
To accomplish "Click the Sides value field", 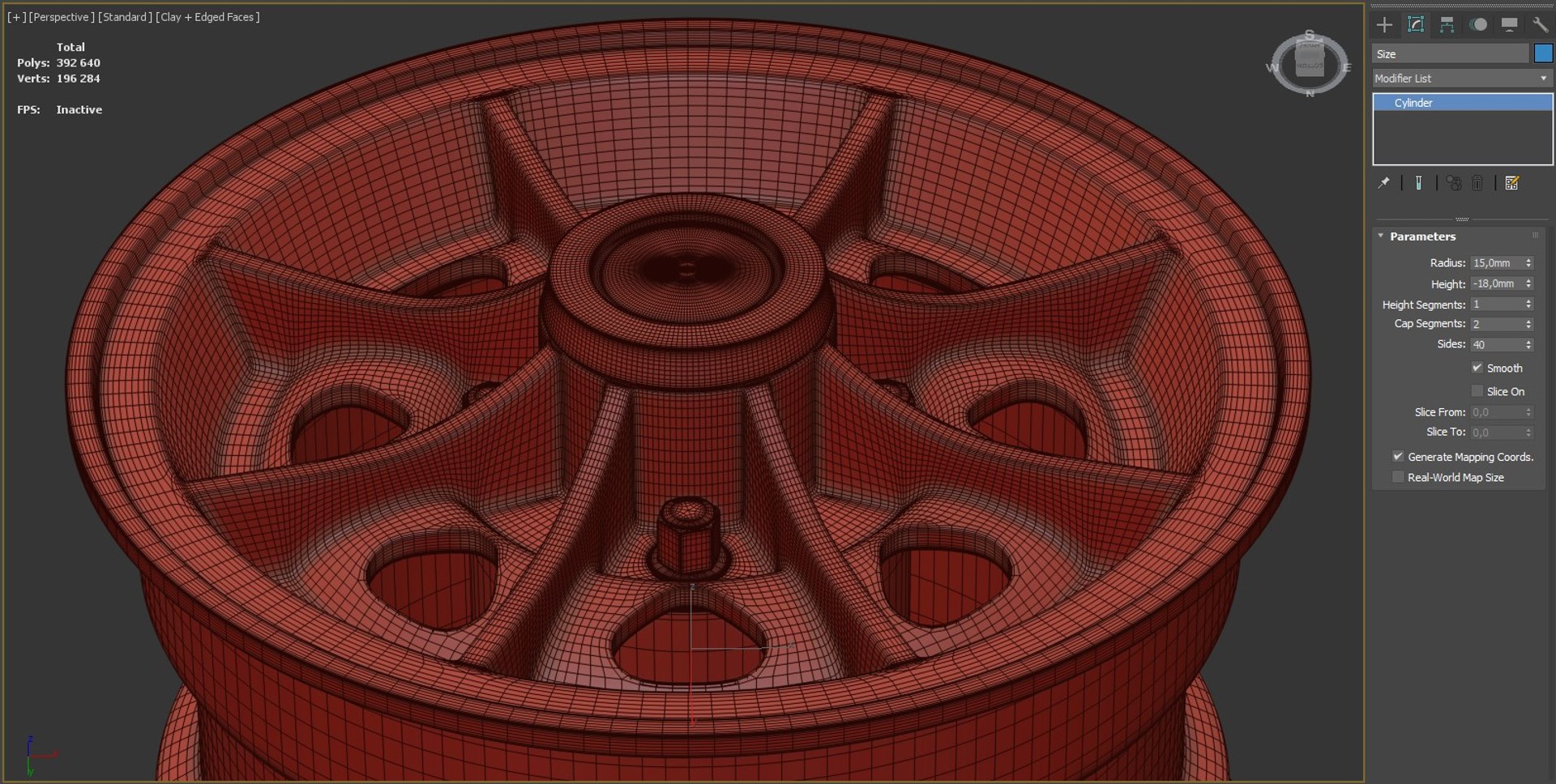I will pyautogui.click(x=1497, y=344).
